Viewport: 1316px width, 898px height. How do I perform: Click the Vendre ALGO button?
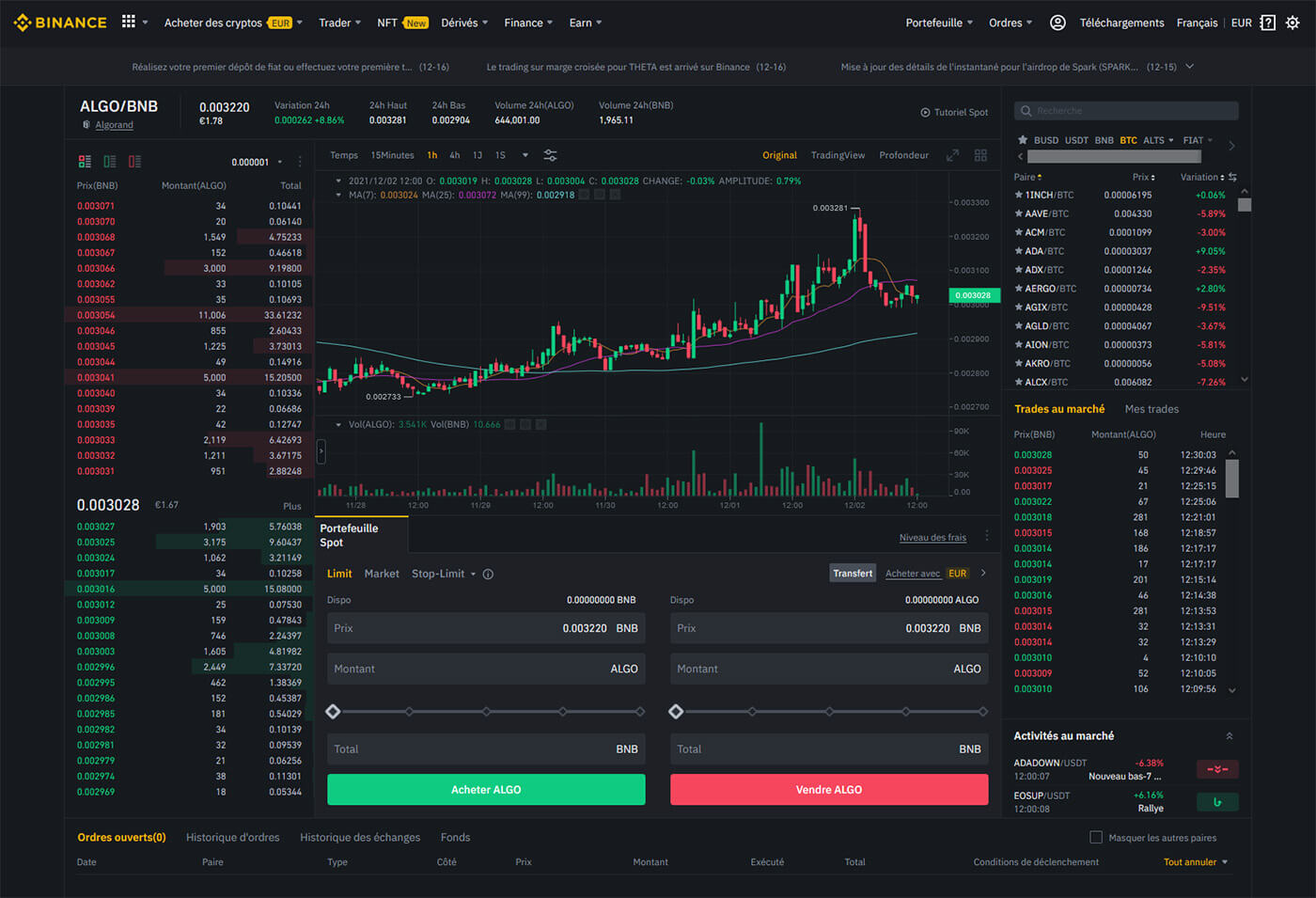829,790
